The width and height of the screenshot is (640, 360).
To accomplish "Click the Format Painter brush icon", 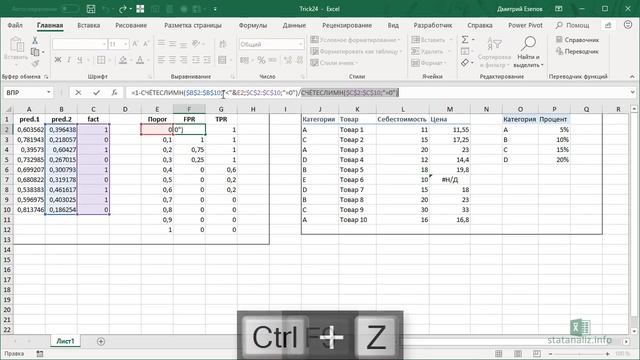I will coord(35,63).
